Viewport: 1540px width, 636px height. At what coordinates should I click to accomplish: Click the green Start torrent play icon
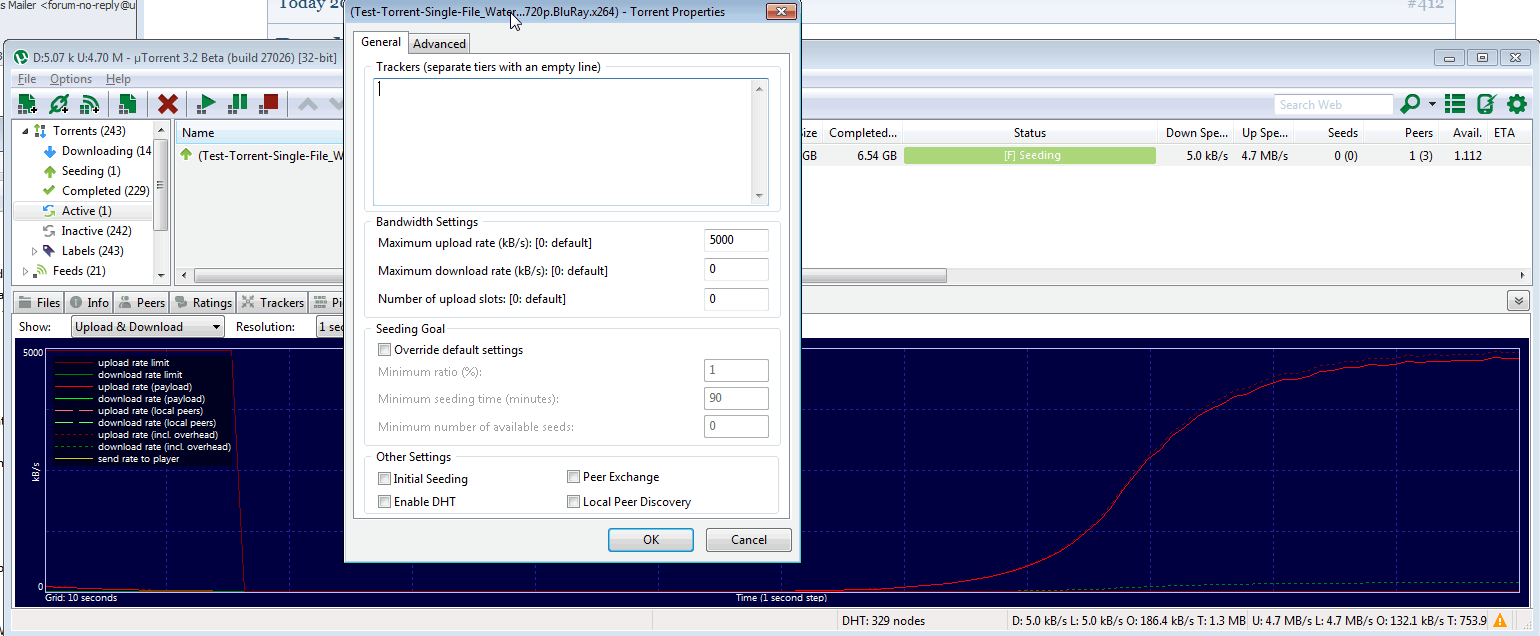click(207, 103)
